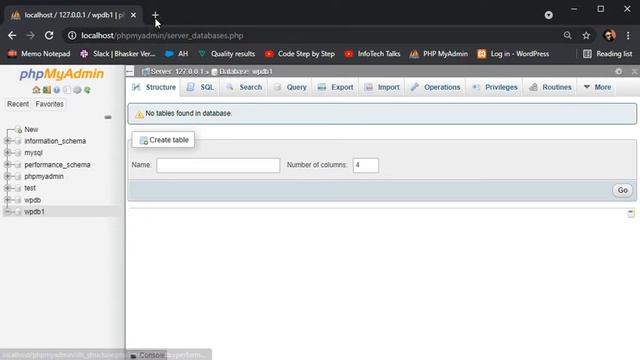Image resolution: width=640 pixels, height=360 pixels.
Task: Expand the test database node
Action: pos(7,188)
